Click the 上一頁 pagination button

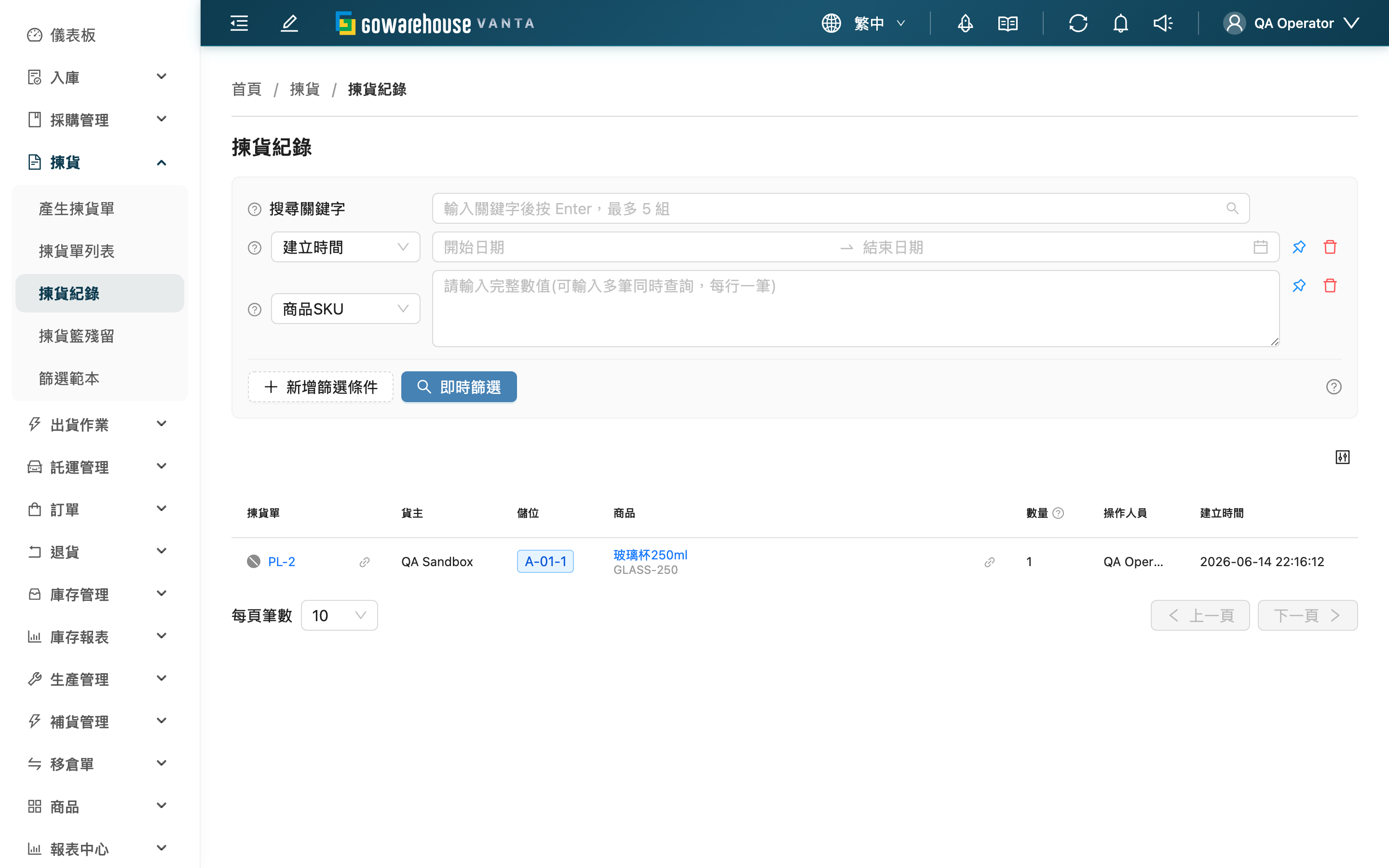pyautogui.click(x=1200, y=615)
